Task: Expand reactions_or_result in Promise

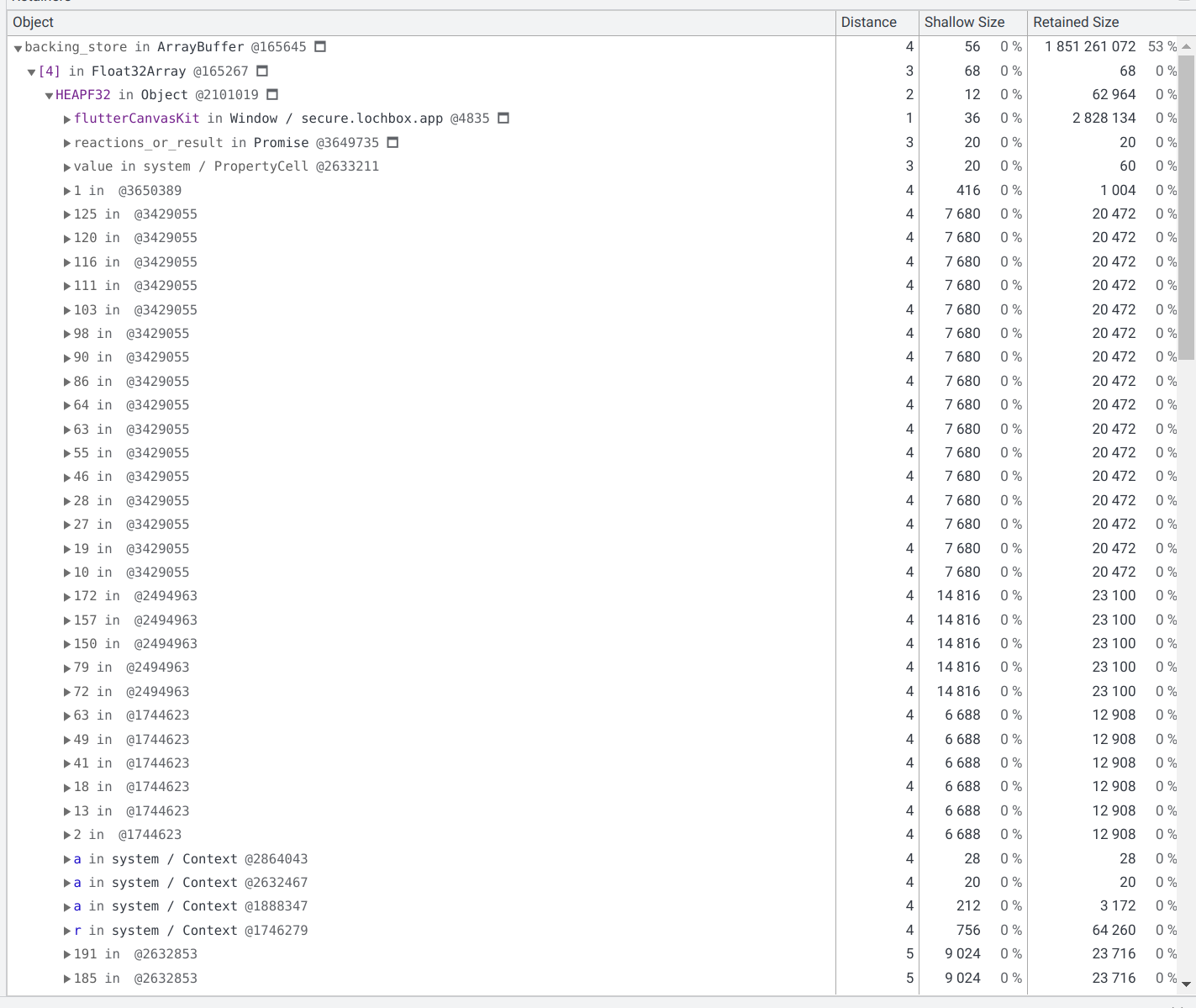Action: [66, 142]
